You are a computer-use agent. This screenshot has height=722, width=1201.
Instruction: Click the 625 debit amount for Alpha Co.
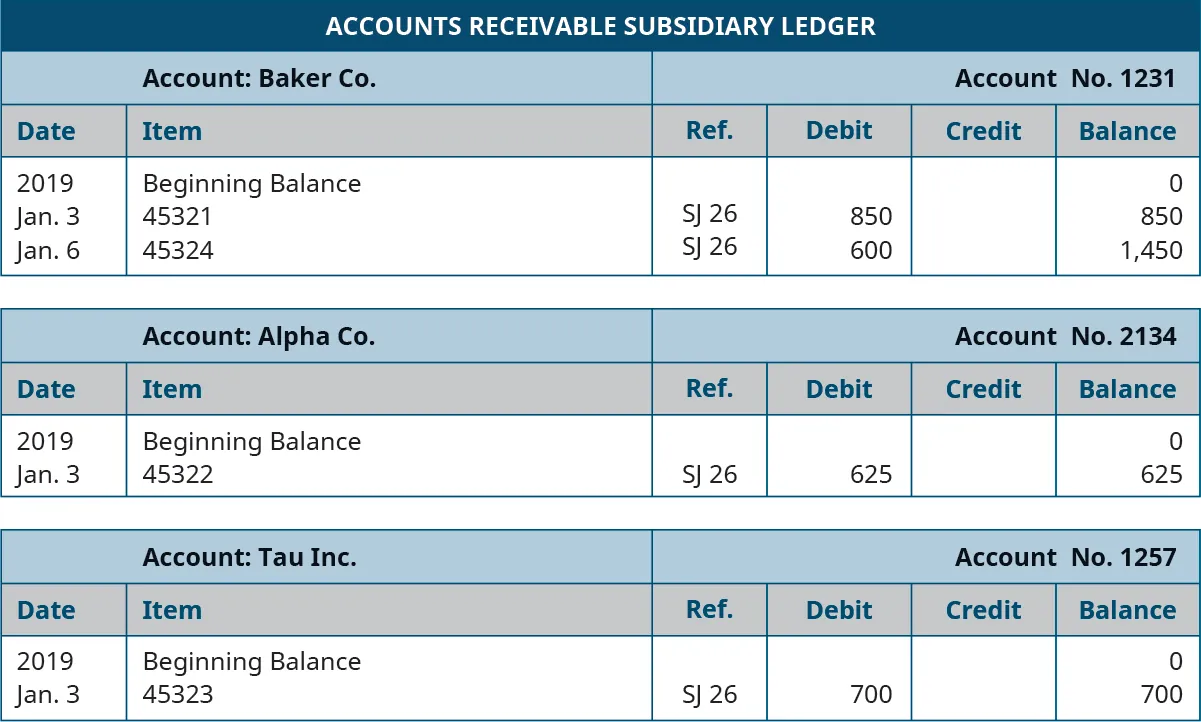click(x=870, y=474)
